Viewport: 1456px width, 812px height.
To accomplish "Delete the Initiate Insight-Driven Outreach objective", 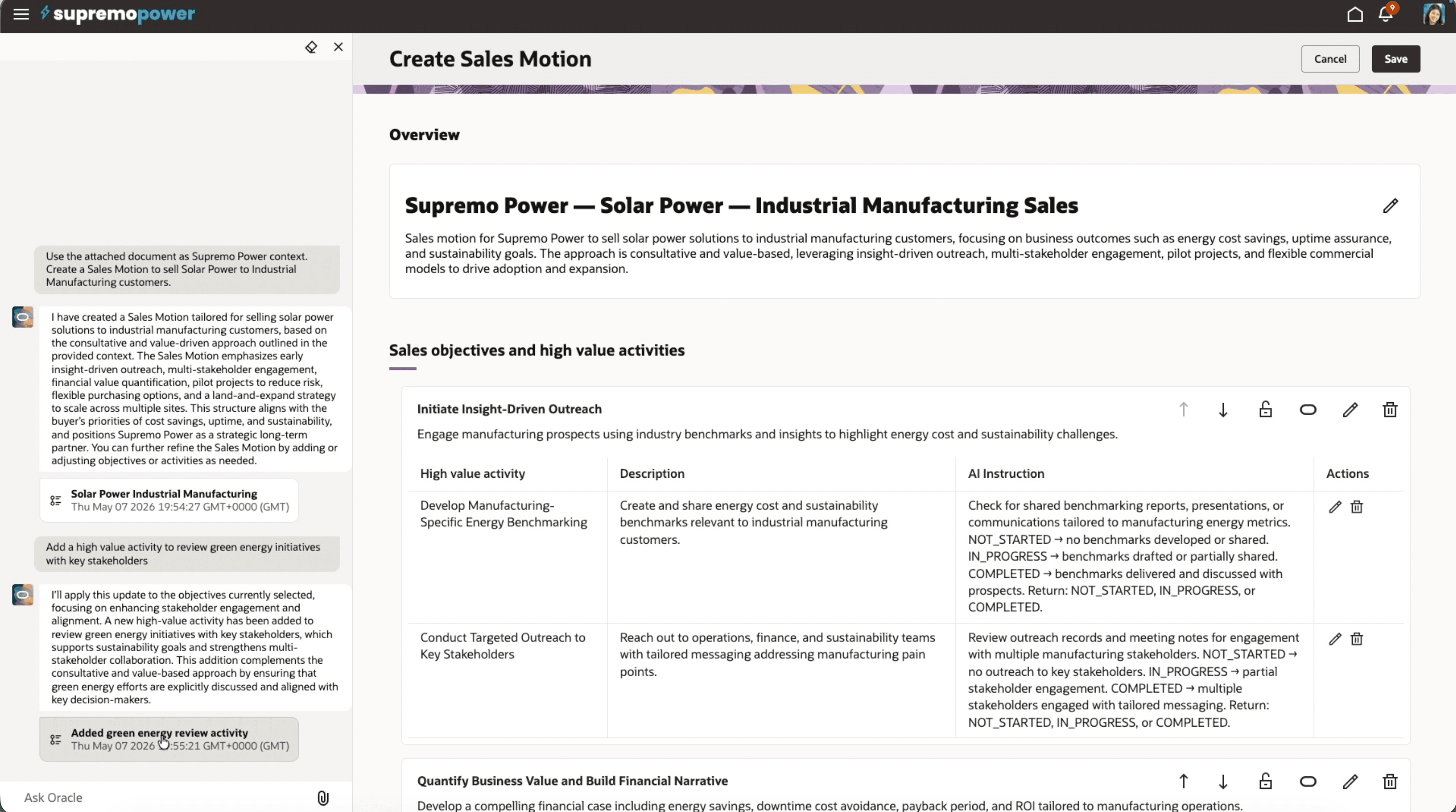I will 1390,410.
